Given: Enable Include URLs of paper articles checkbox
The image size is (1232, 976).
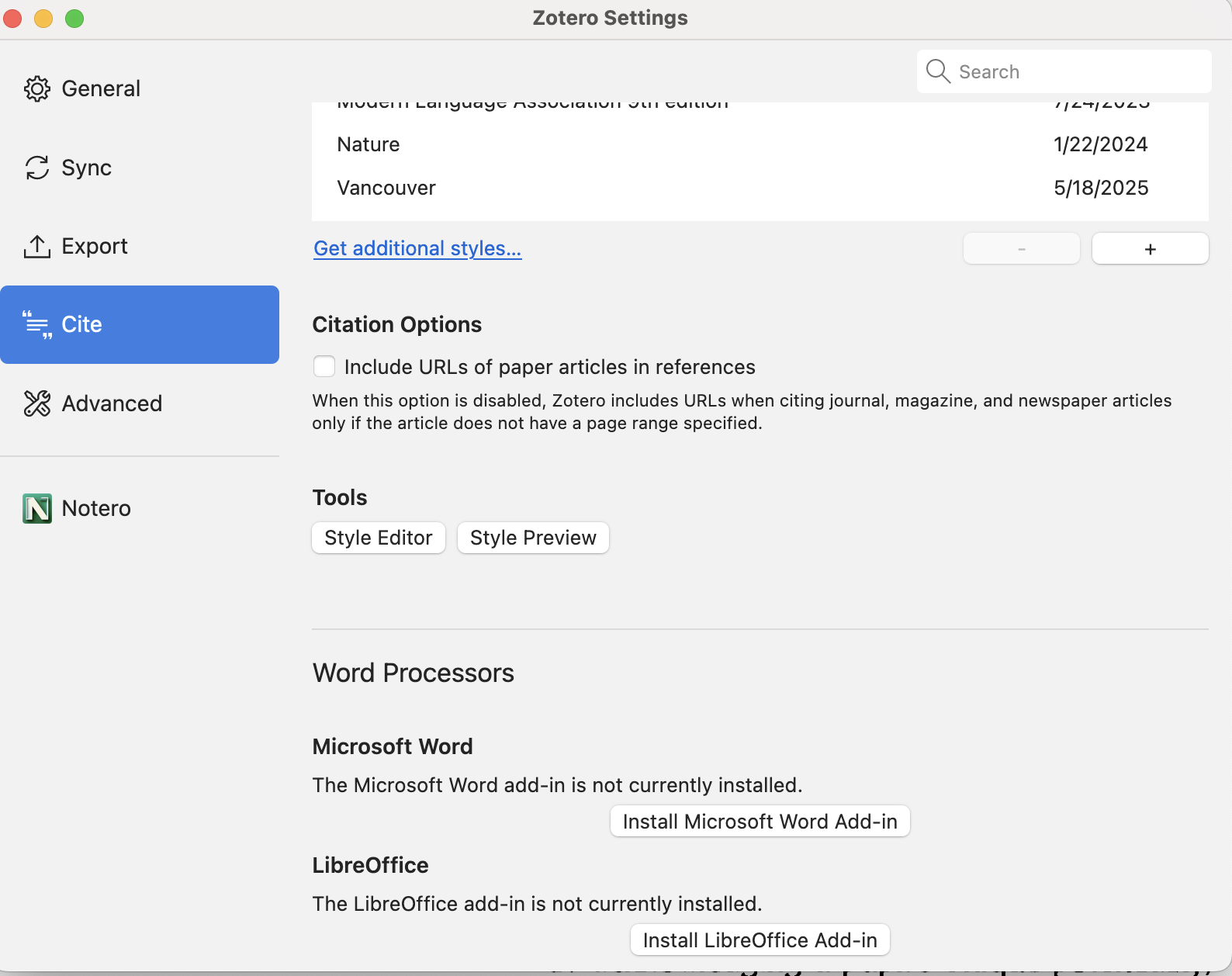Looking at the screenshot, I should tap(324, 366).
